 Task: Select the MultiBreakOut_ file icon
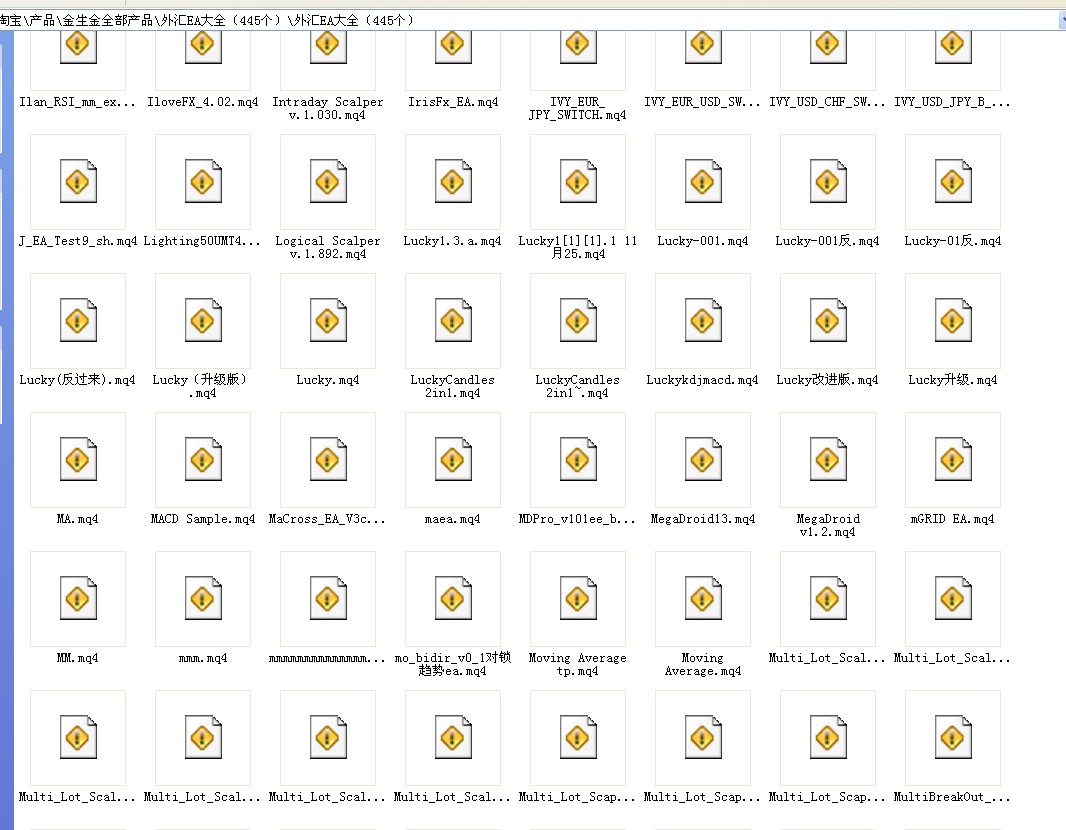pos(953,738)
